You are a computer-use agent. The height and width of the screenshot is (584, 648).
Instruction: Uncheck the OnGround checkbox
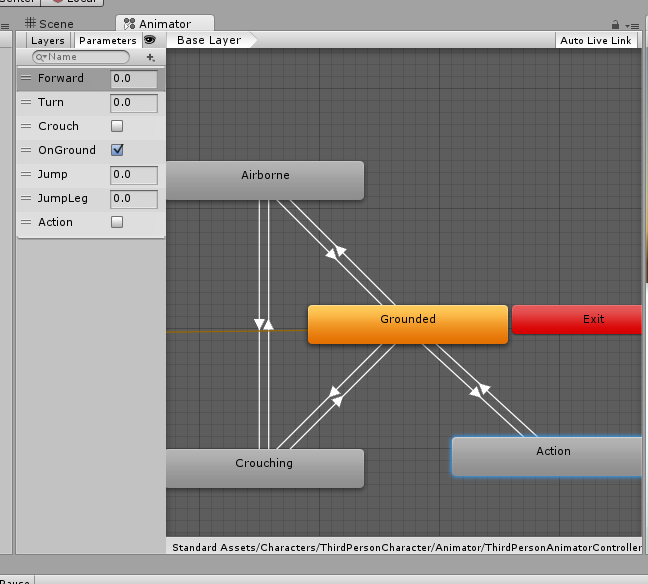coord(117,150)
